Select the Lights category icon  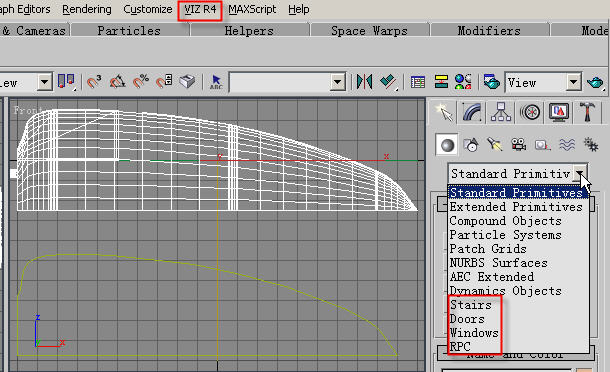(x=495, y=145)
